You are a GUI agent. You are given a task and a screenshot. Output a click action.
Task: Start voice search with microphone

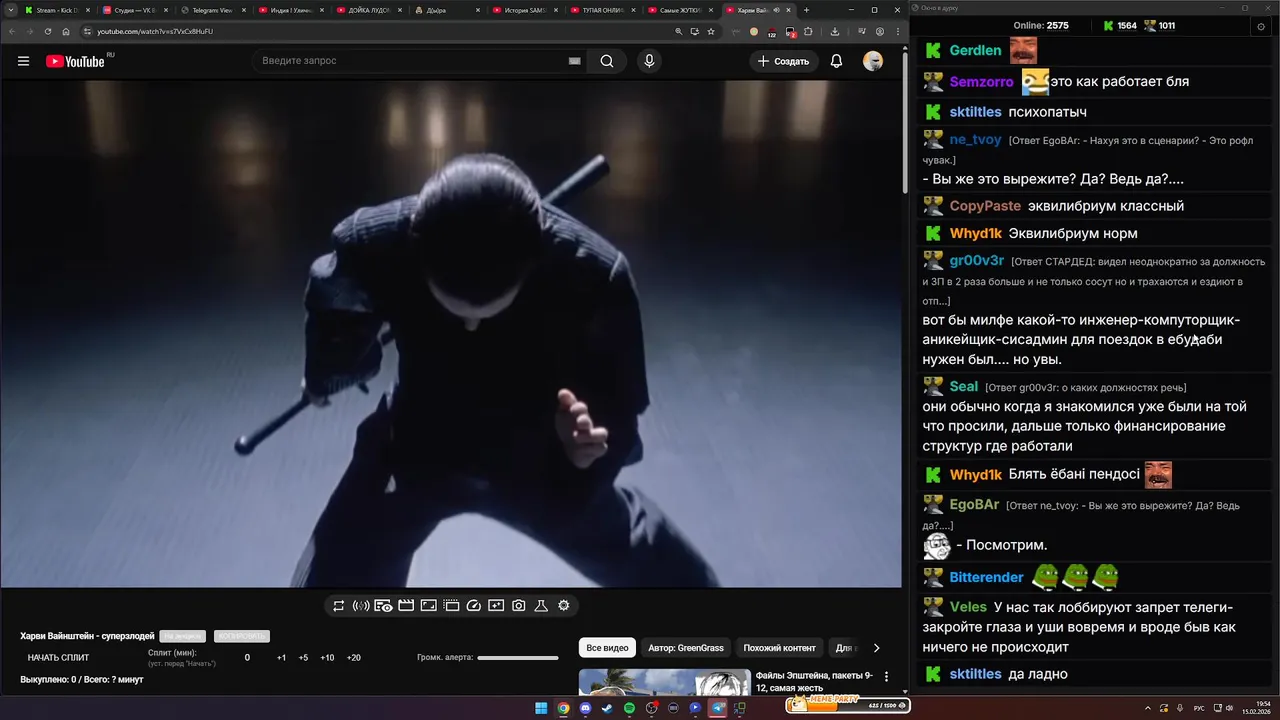coord(649,61)
